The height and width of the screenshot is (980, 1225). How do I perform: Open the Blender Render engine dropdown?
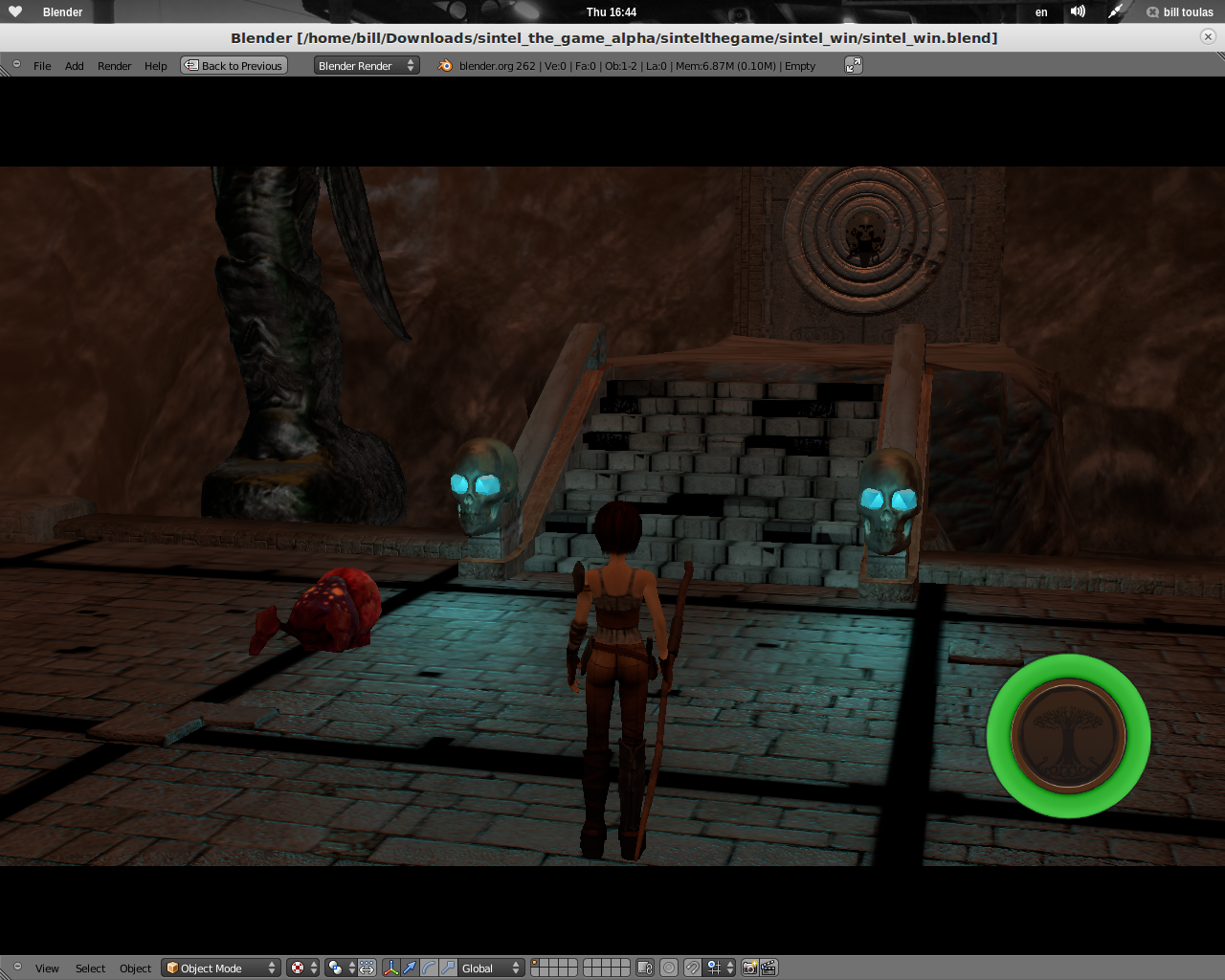[x=367, y=65]
